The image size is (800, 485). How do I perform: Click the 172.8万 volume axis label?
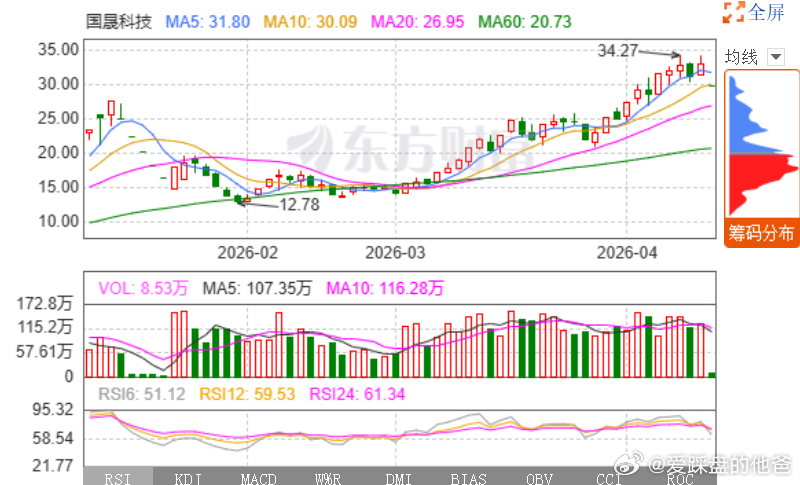pos(44,303)
